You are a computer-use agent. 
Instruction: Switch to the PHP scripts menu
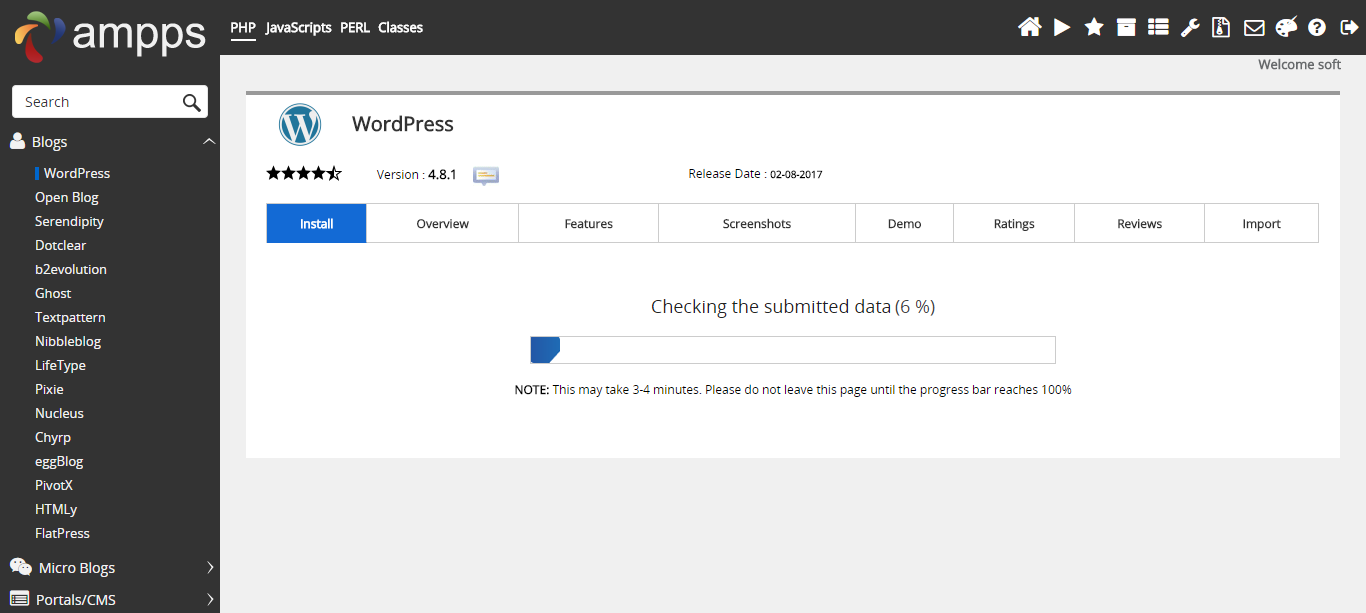click(x=243, y=28)
